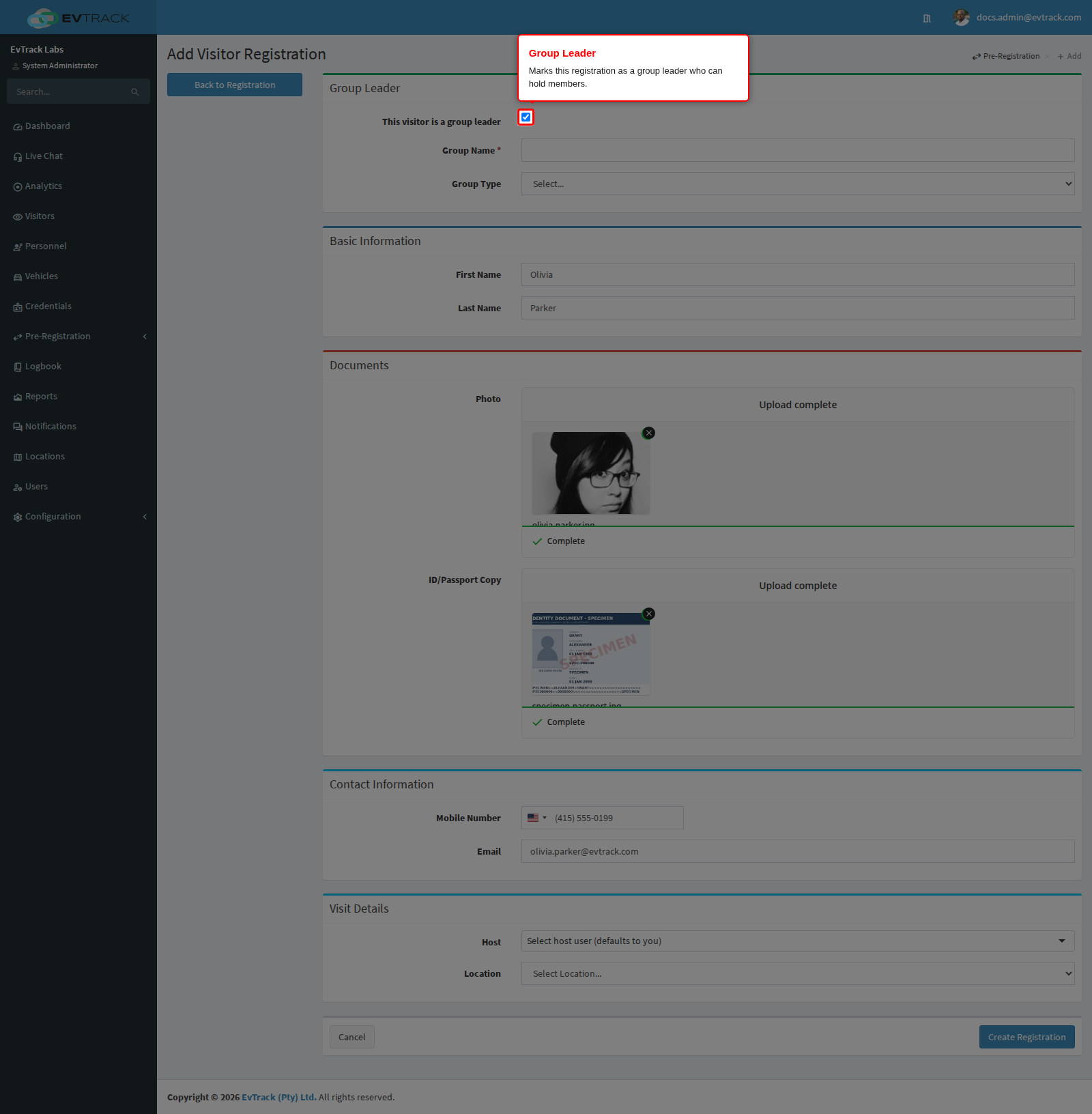Screen dimensions: 1092x1114
Task: Remove the uploaded passport copy with its X icon
Action: tap(649, 614)
